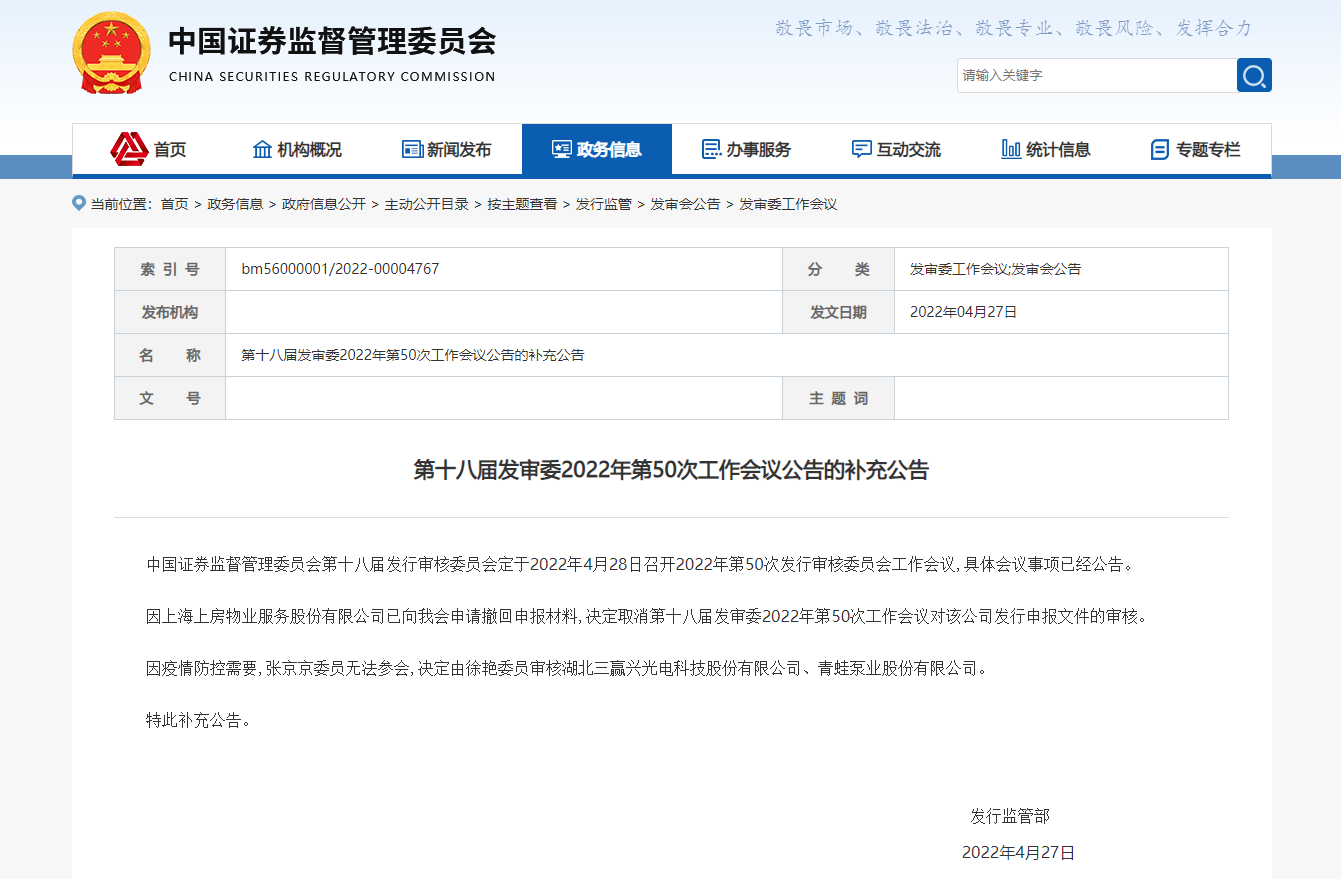The image size is (1341, 879).
Task: Click the first paragraph about 4月28日 meeting
Action: [642, 564]
